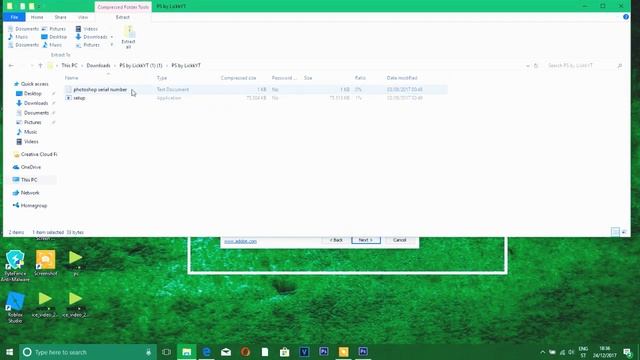Open Music in navigation pane
The width and height of the screenshot is (640, 360).
[x=27, y=132]
